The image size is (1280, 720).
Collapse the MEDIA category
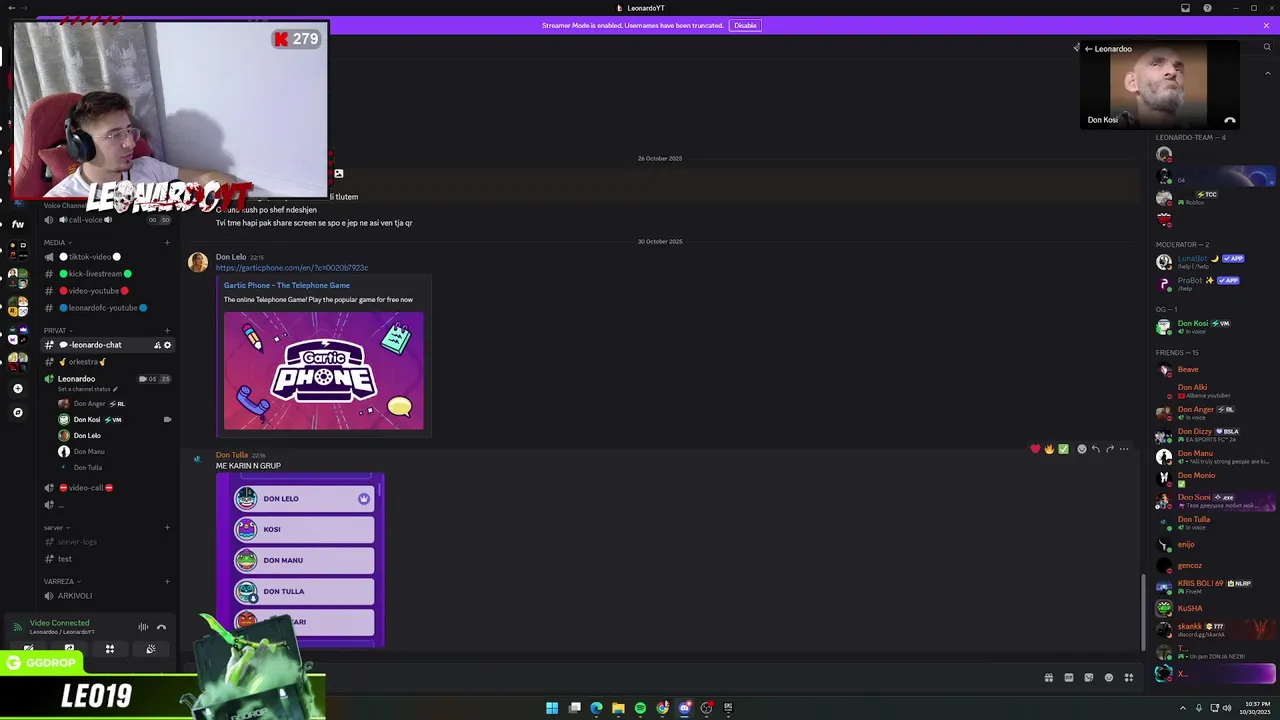[x=58, y=242]
